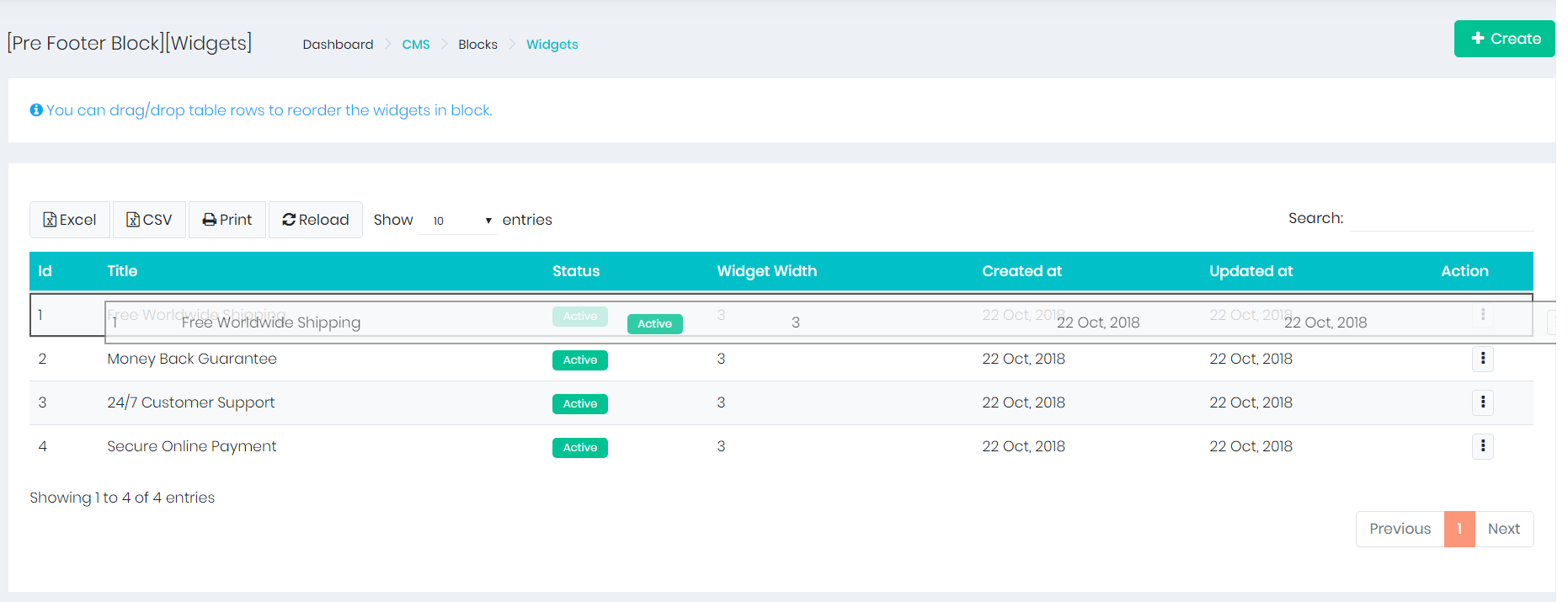This screenshot has width=1568, height=602.
Task: Click 'Showing 1 to 4 of 4 entries' text
Action: click(122, 498)
